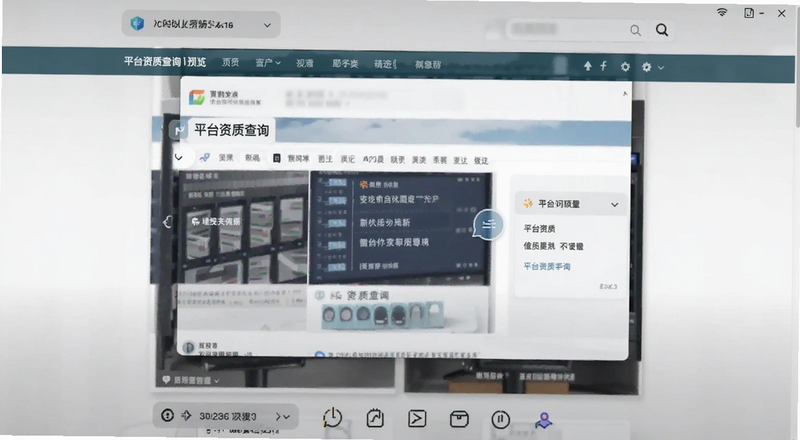The height and width of the screenshot is (440, 800).
Task: Click the blue squiggle icon in the tab row
Action: coord(205,158)
